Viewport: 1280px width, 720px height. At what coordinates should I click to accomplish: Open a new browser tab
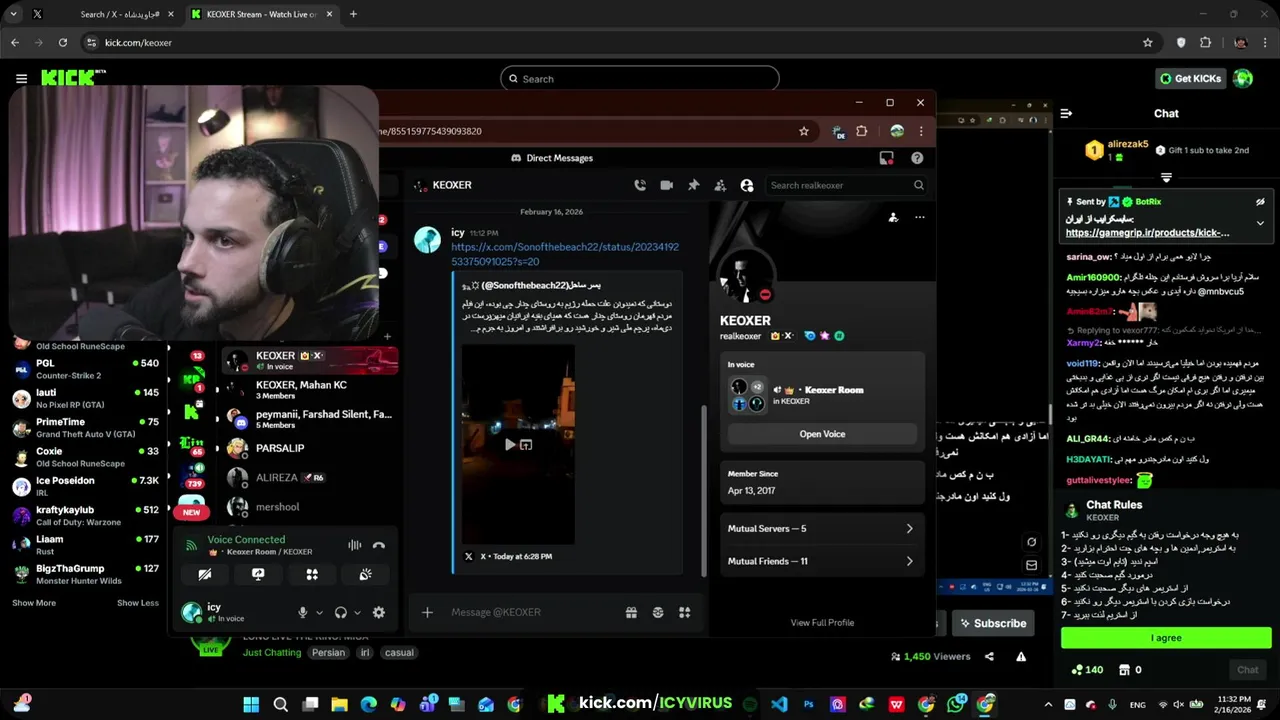click(353, 14)
